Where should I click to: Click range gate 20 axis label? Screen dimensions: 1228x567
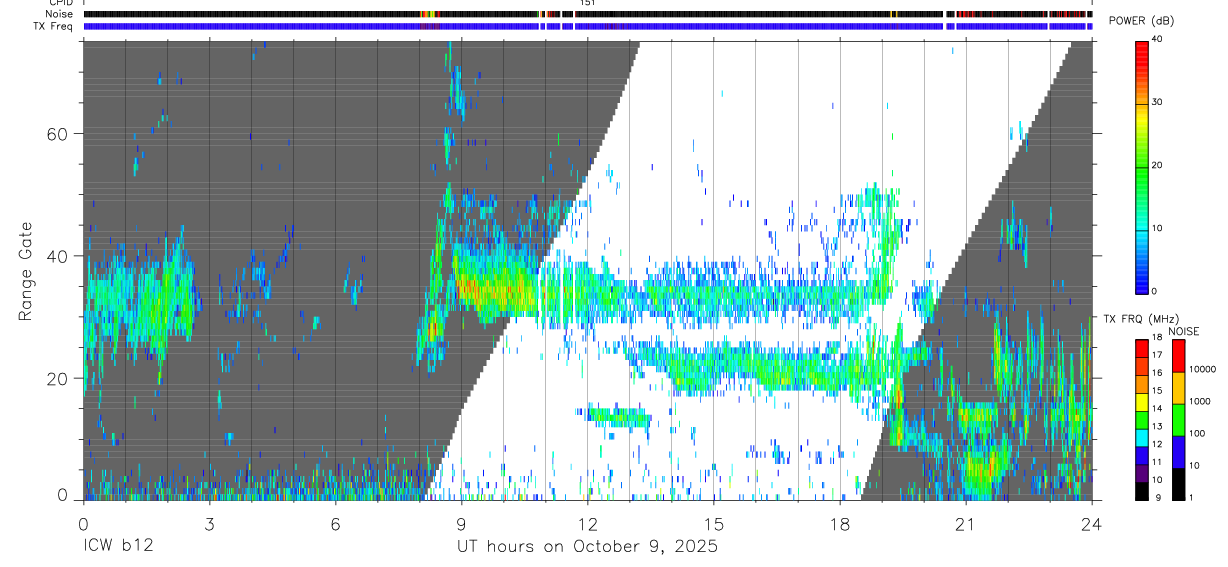point(58,378)
